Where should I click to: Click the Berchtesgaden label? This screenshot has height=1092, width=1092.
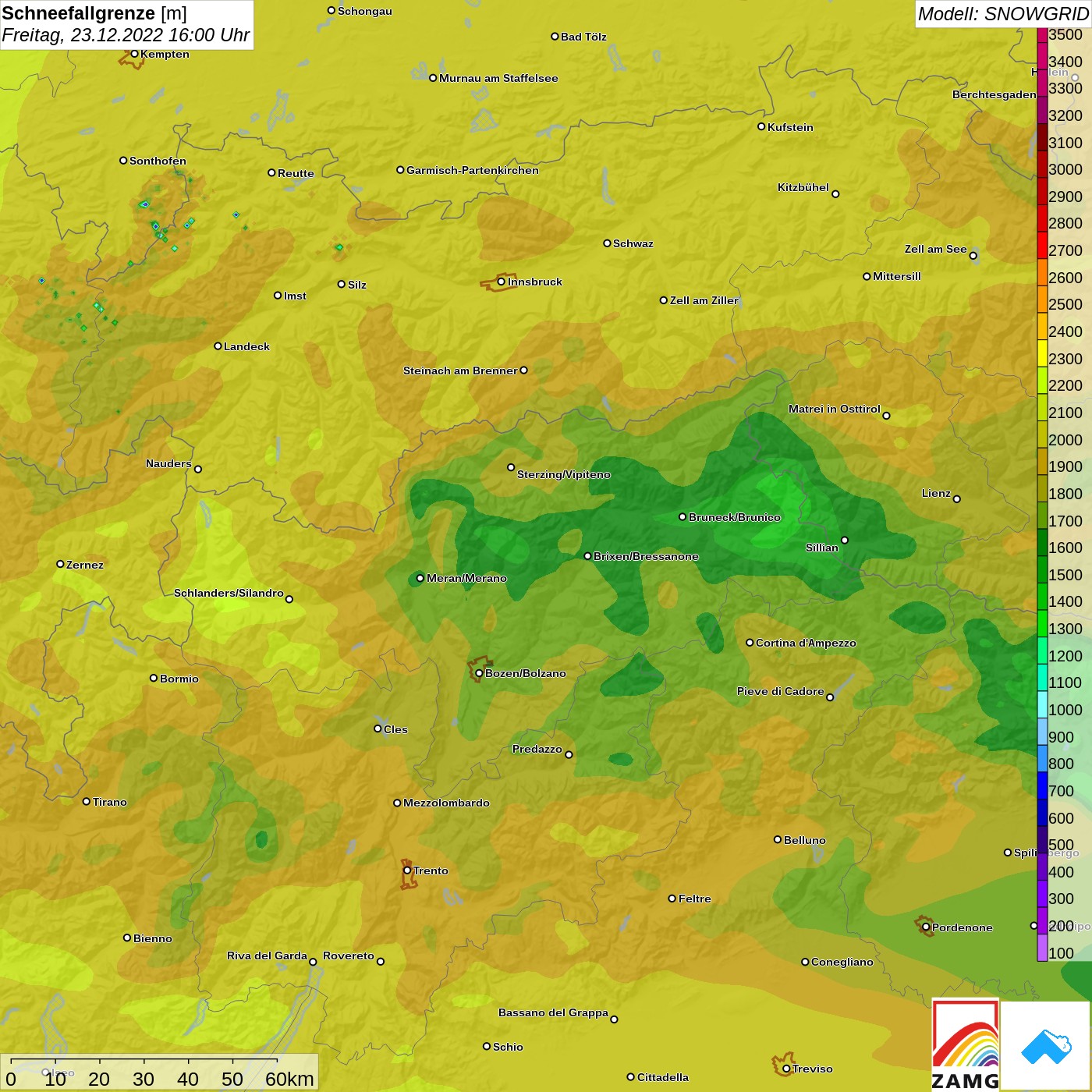tap(994, 94)
